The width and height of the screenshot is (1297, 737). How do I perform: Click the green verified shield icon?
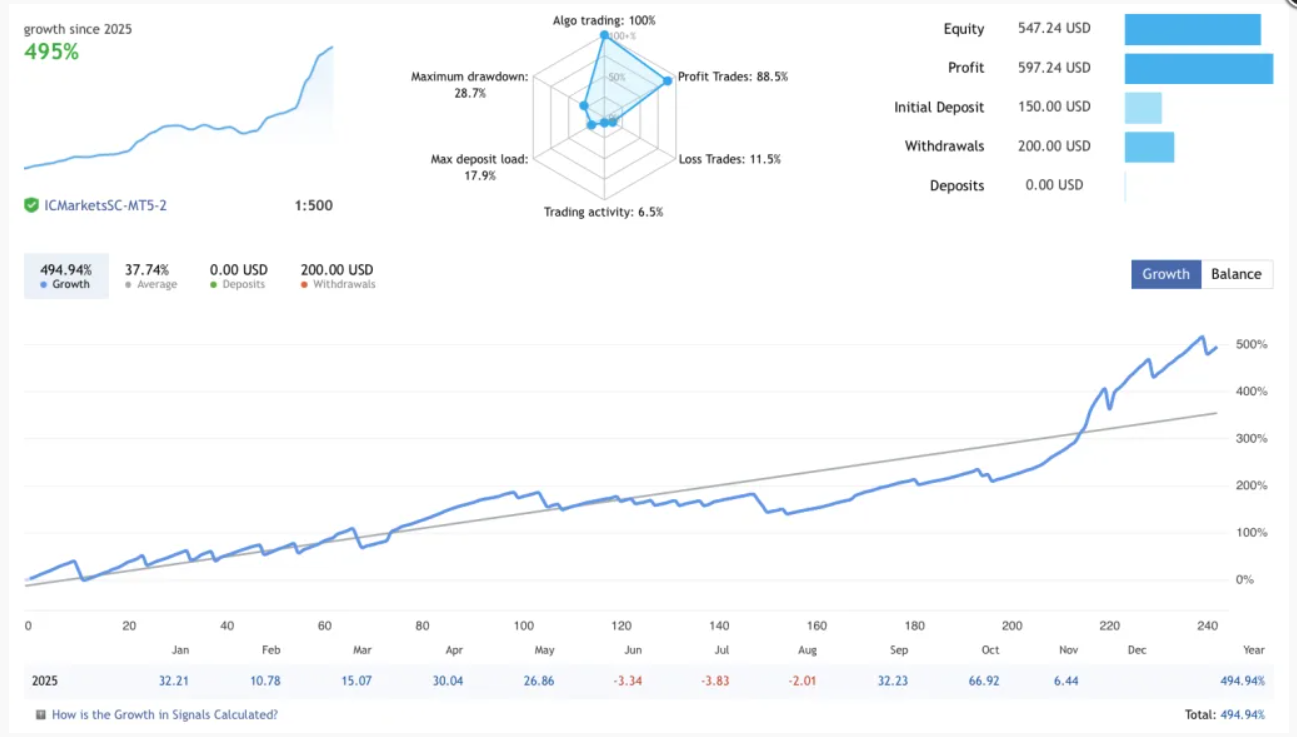click(x=32, y=205)
